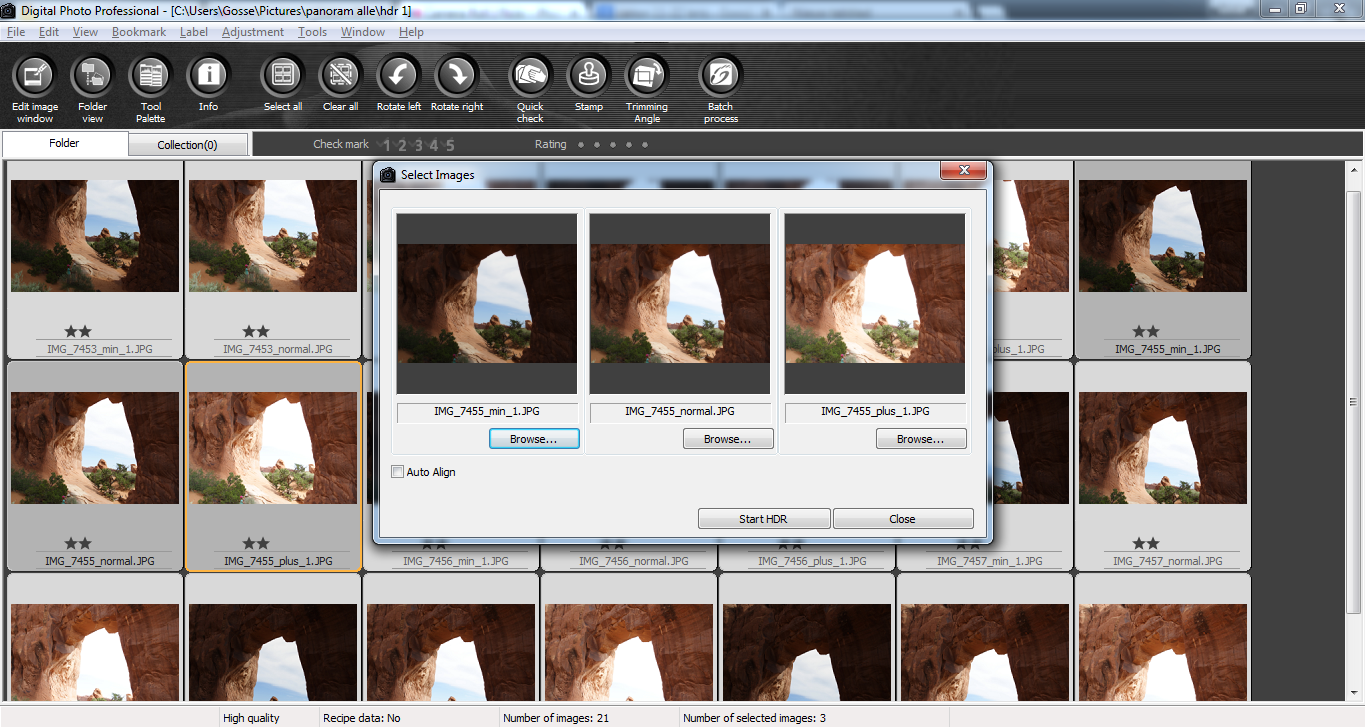Click 'Number of selected images: 3' status text
Image resolution: width=1365 pixels, height=728 pixels.
(x=754, y=718)
